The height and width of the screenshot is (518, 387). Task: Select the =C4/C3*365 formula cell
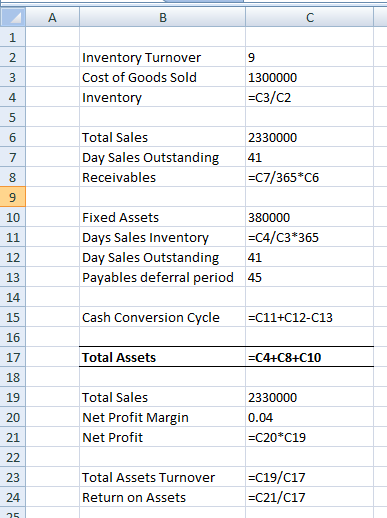[310, 237]
